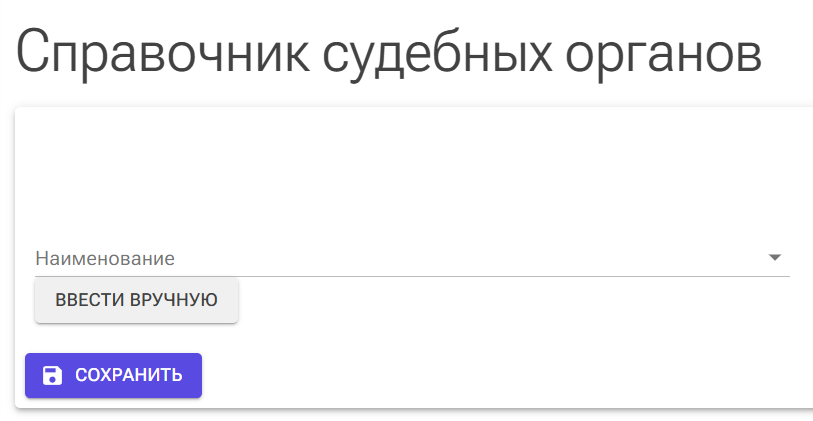
Task: Click the Наименование field label
Action: pyautogui.click(x=105, y=258)
